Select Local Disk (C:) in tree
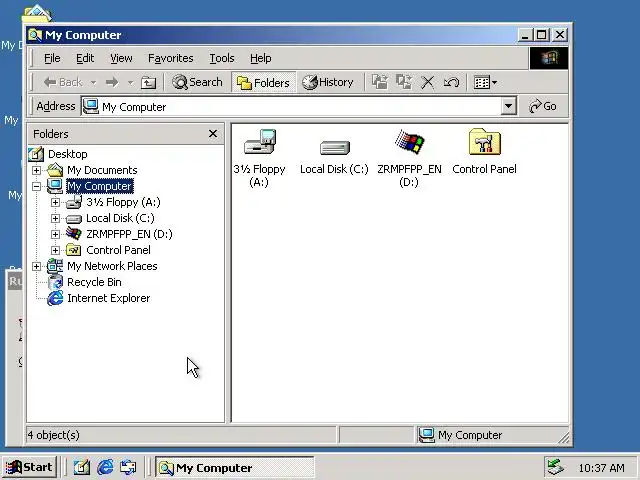The image size is (640, 480). tap(120, 218)
